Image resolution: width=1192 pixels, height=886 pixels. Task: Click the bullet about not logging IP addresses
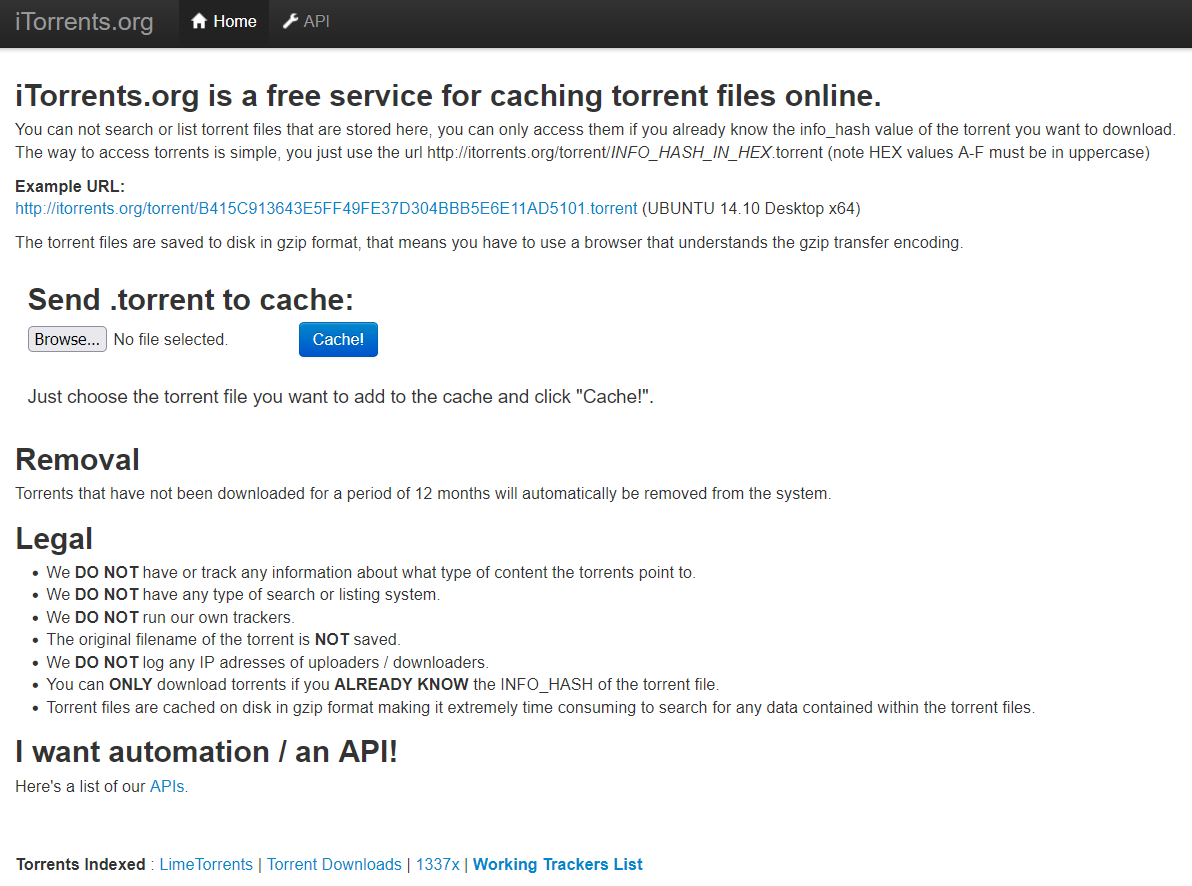(x=268, y=662)
